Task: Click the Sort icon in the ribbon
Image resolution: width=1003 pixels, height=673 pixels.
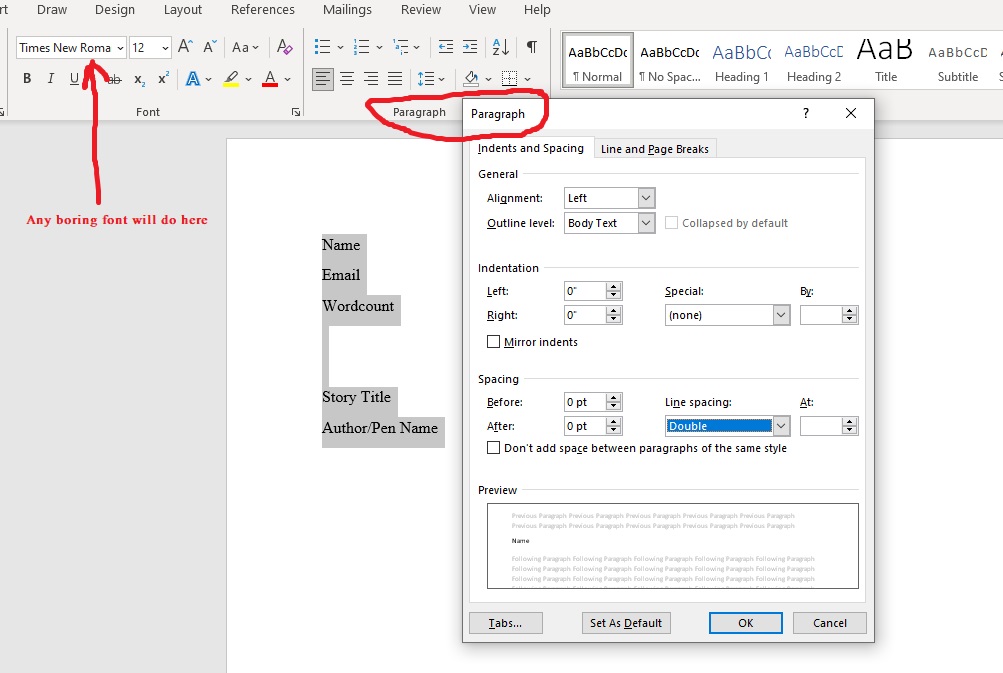Action: [501, 47]
